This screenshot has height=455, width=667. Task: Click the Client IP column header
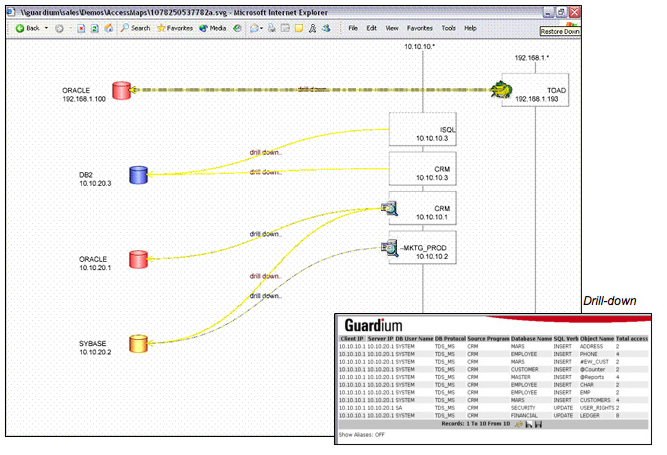point(352,338)
